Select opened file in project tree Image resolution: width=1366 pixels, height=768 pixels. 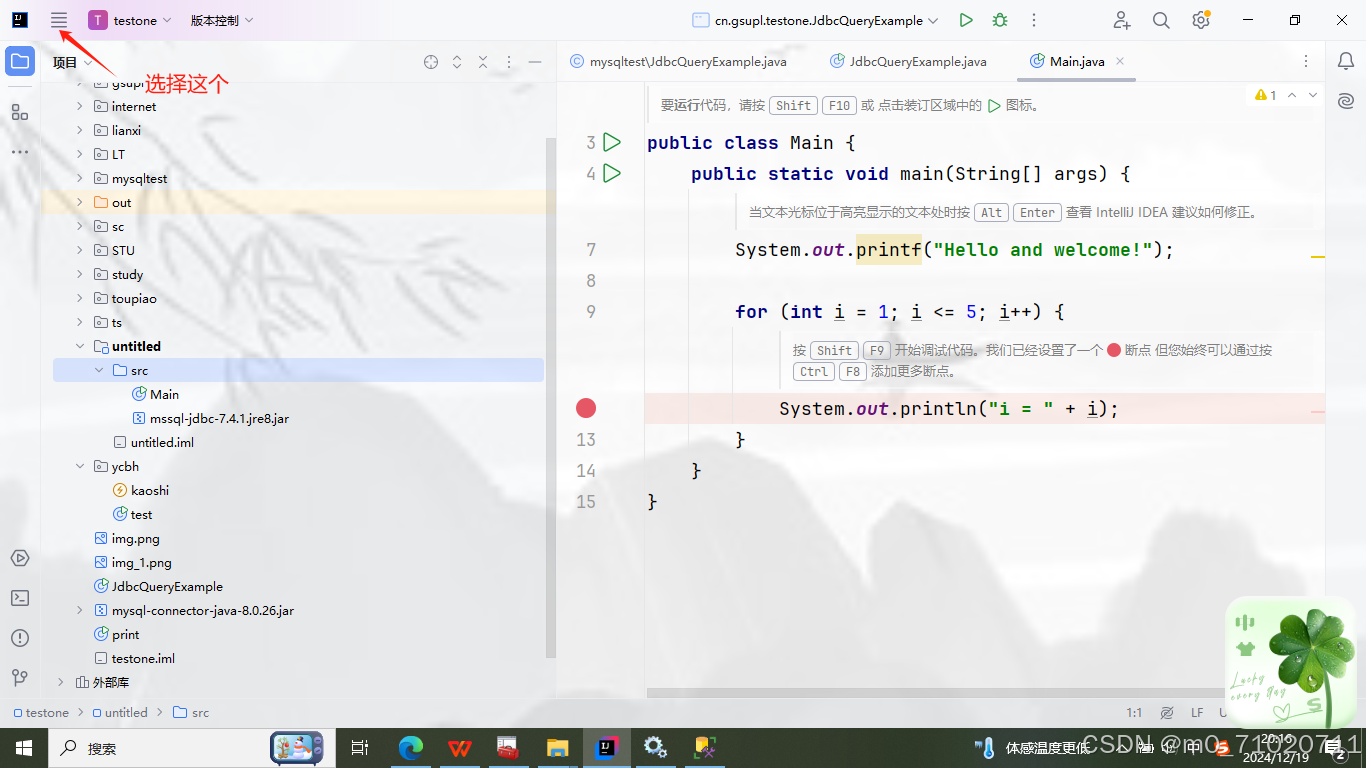pyautogui.click(x=431, y=62)
